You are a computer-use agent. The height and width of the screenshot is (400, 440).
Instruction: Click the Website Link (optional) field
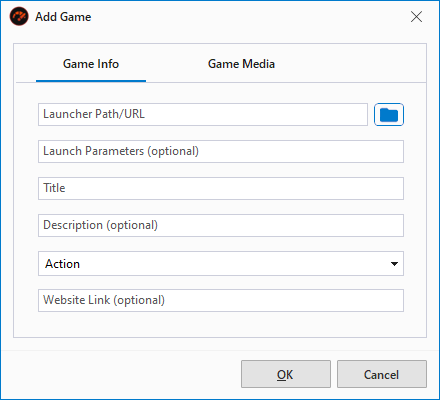tap(221, 300)
